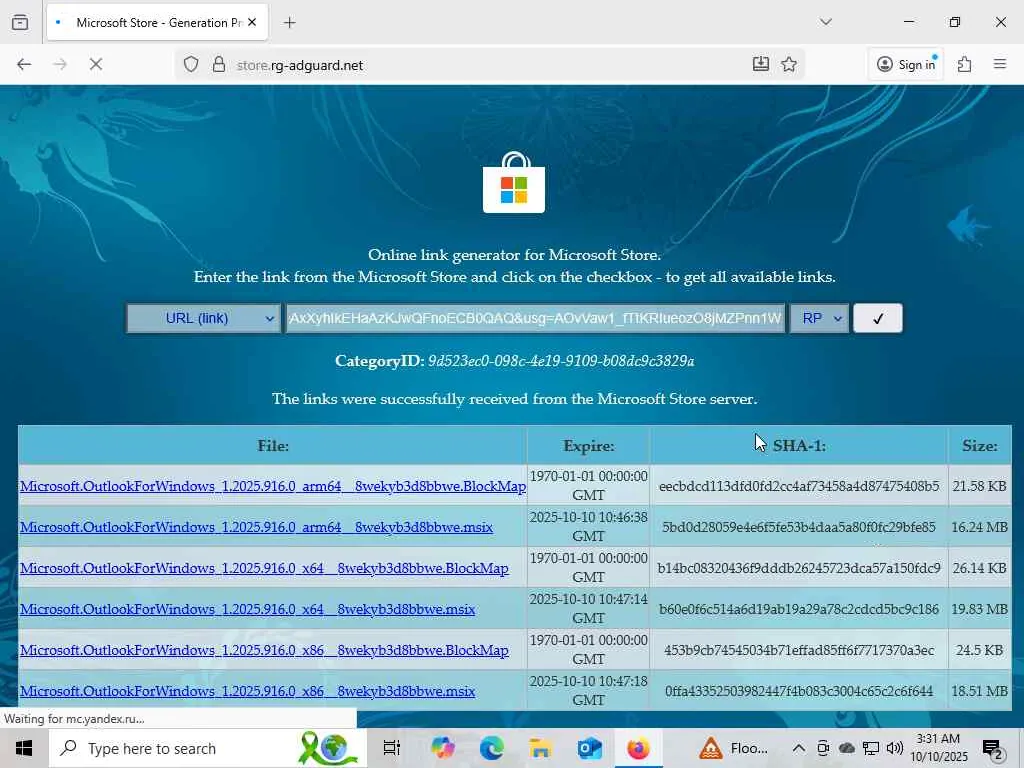Screen dimensions: 1024x768
Task: Open the Extensions puzzle icon
Action: click(964, 64)
